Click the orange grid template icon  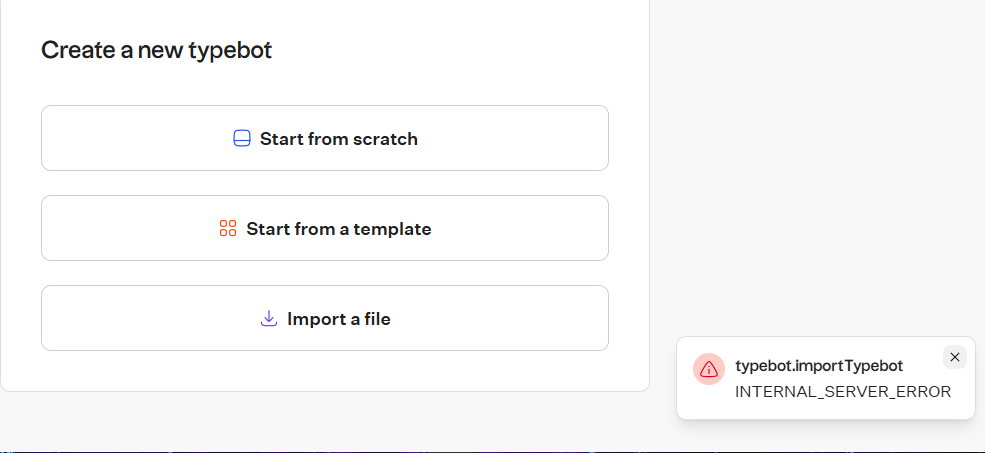(227, 229)
